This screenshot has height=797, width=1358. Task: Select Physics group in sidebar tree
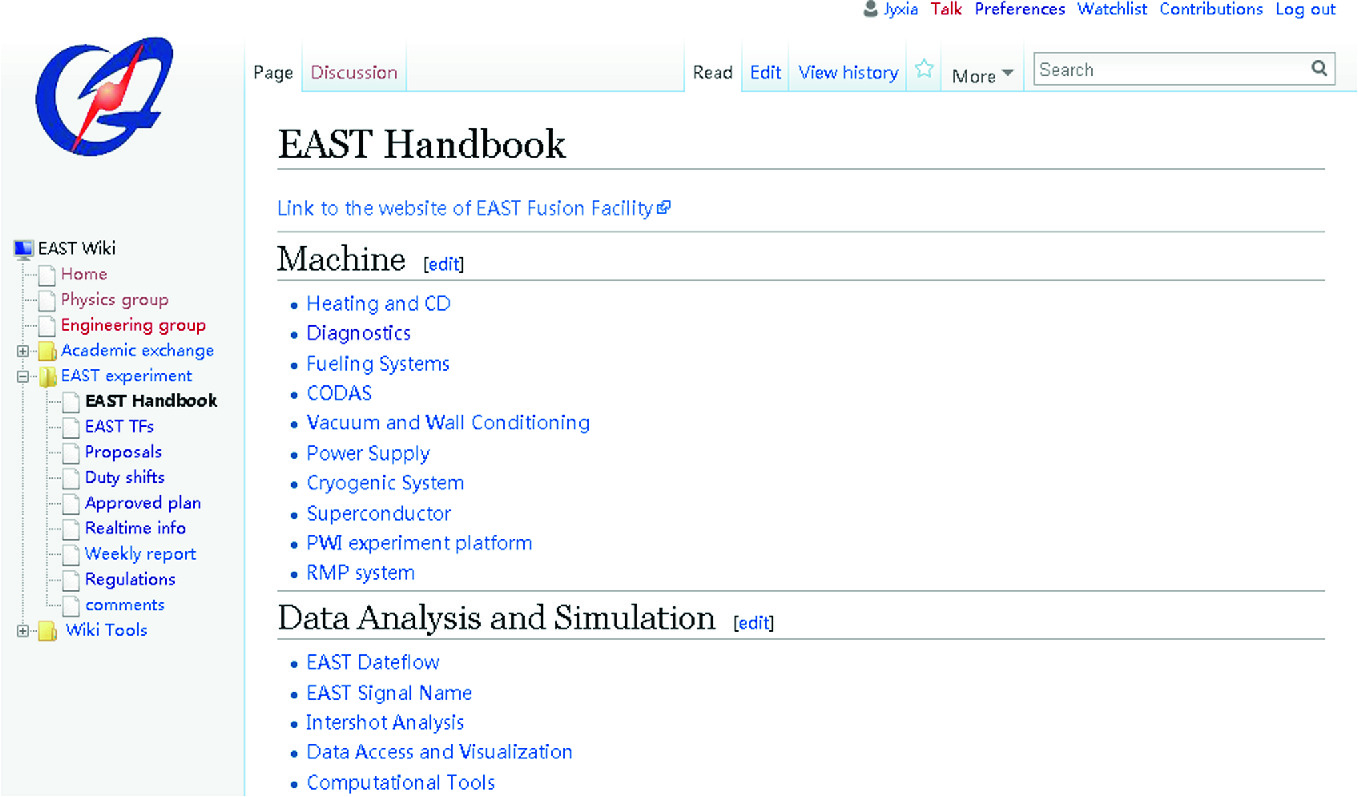[114, 300]
